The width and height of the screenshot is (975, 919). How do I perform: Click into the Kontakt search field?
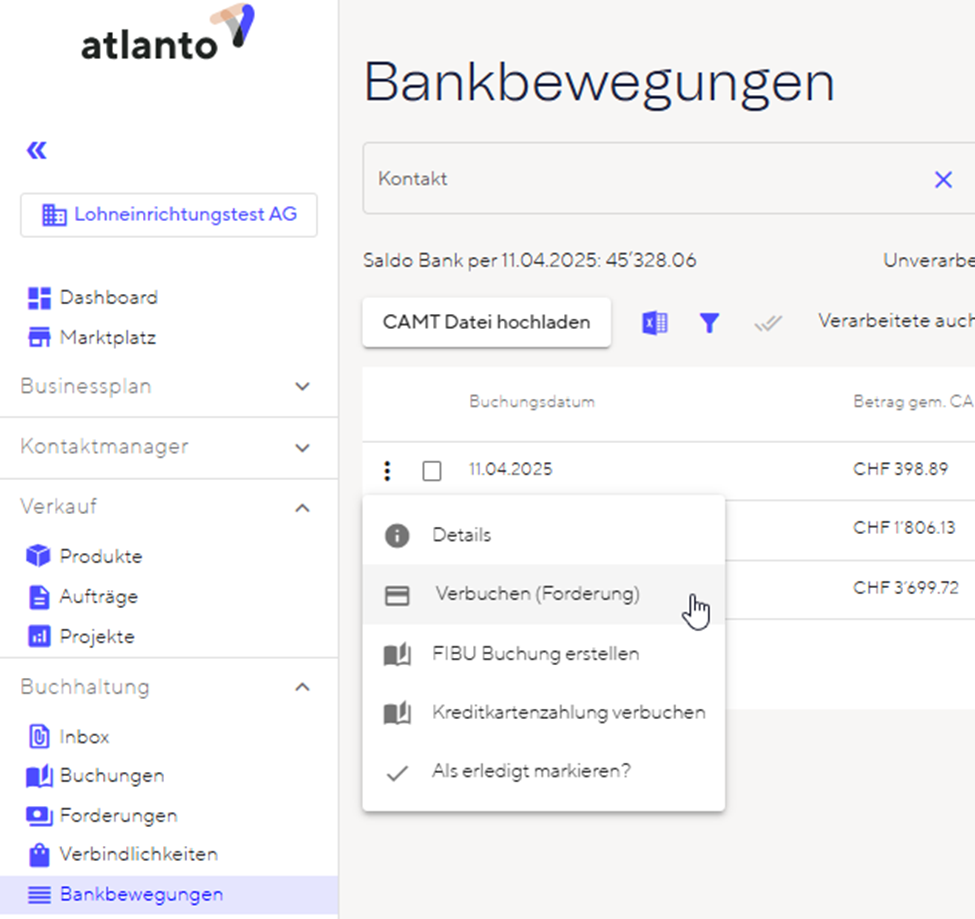point(640,179)
